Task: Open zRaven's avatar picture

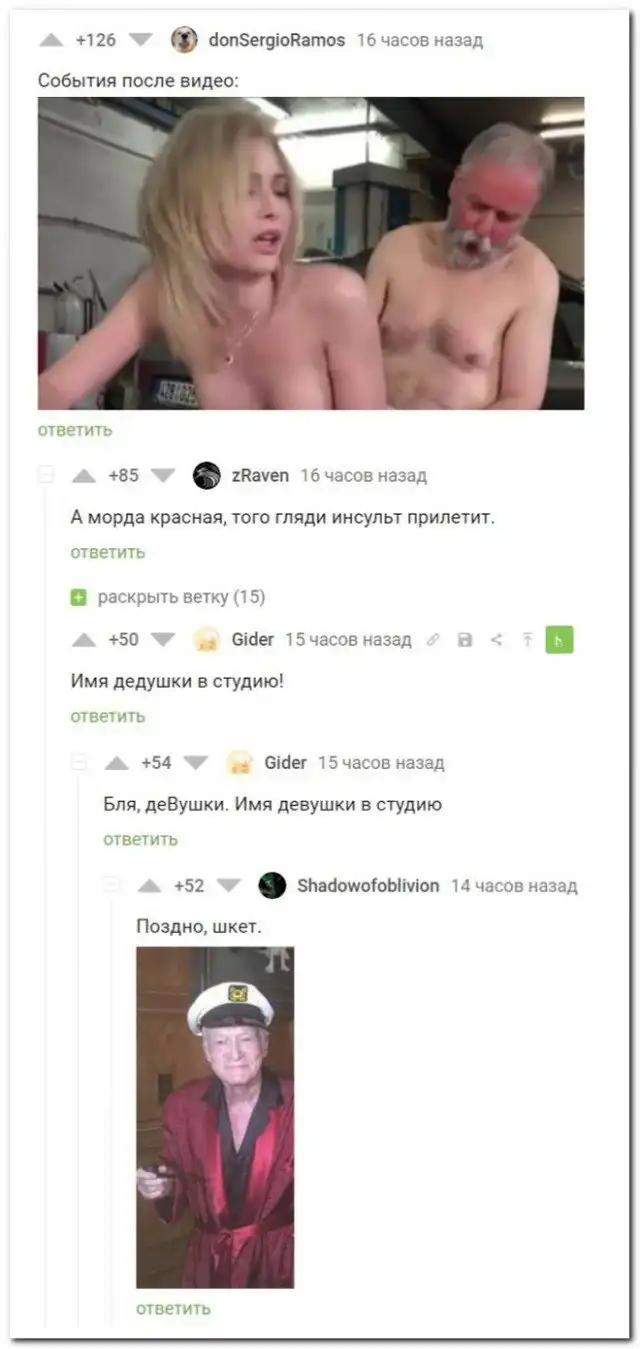Action: pyautogui.click(x=207, y=476)
